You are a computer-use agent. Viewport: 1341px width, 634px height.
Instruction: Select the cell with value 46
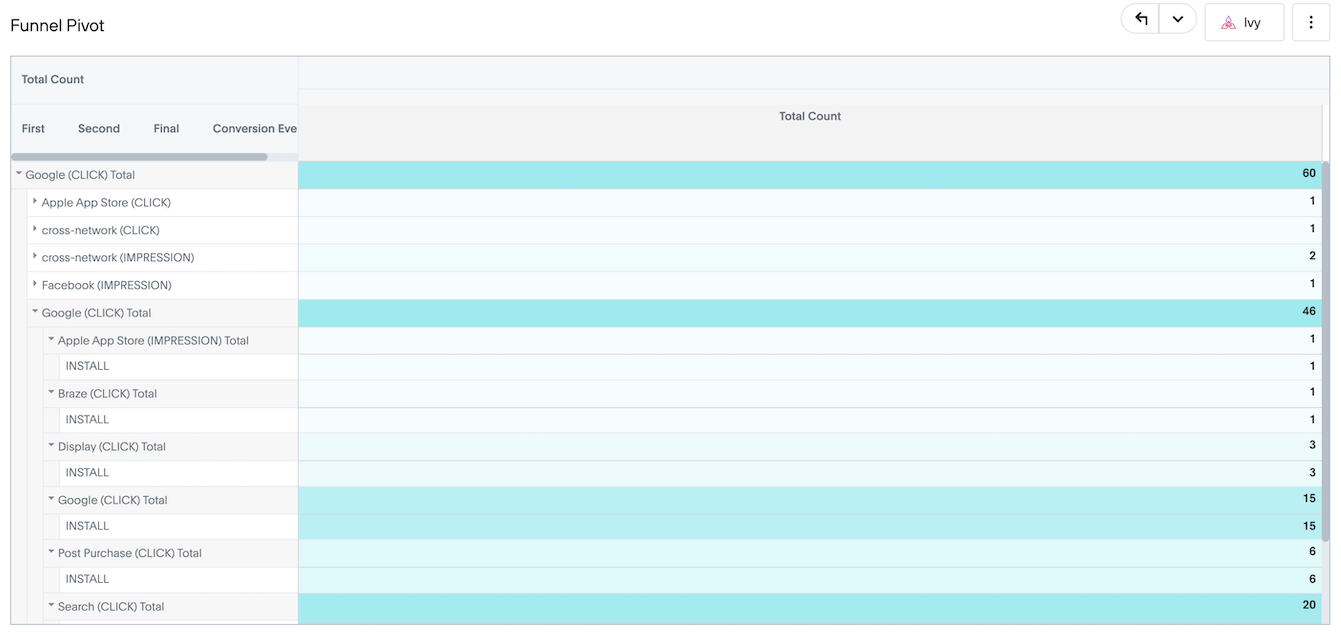click(x=810, y=312)
